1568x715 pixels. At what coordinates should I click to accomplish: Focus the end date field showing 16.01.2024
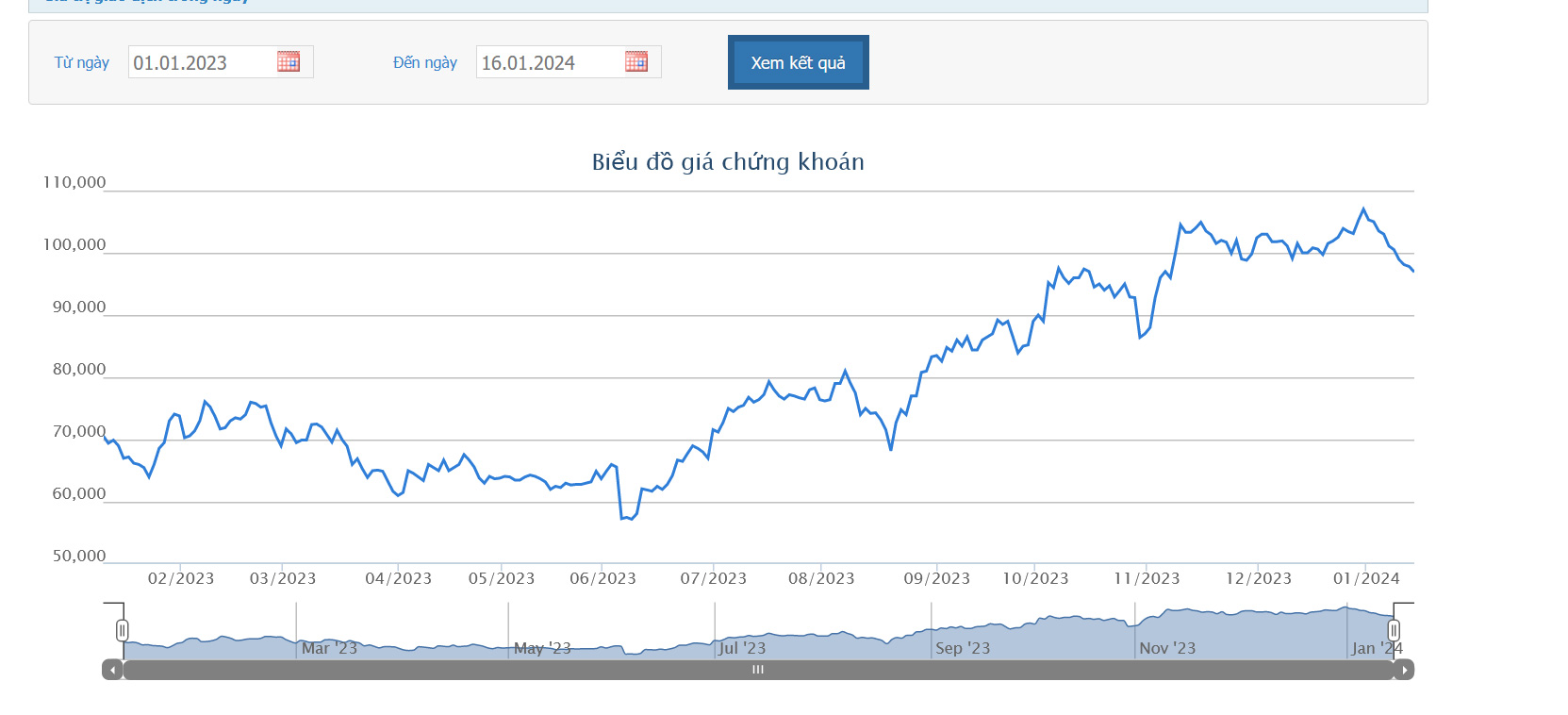coord(549,63)
